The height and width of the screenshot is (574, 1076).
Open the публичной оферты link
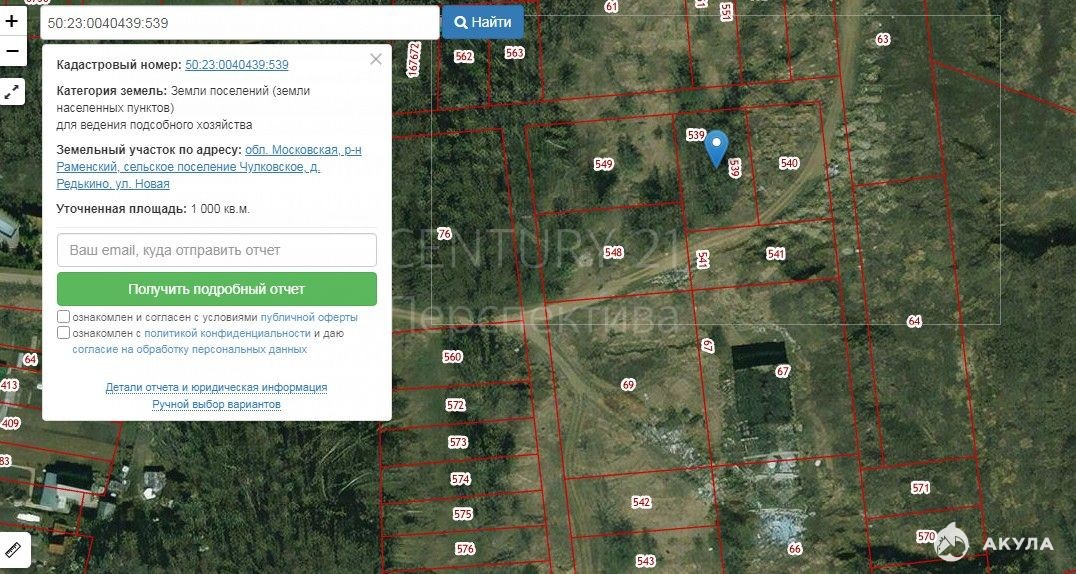309,317
